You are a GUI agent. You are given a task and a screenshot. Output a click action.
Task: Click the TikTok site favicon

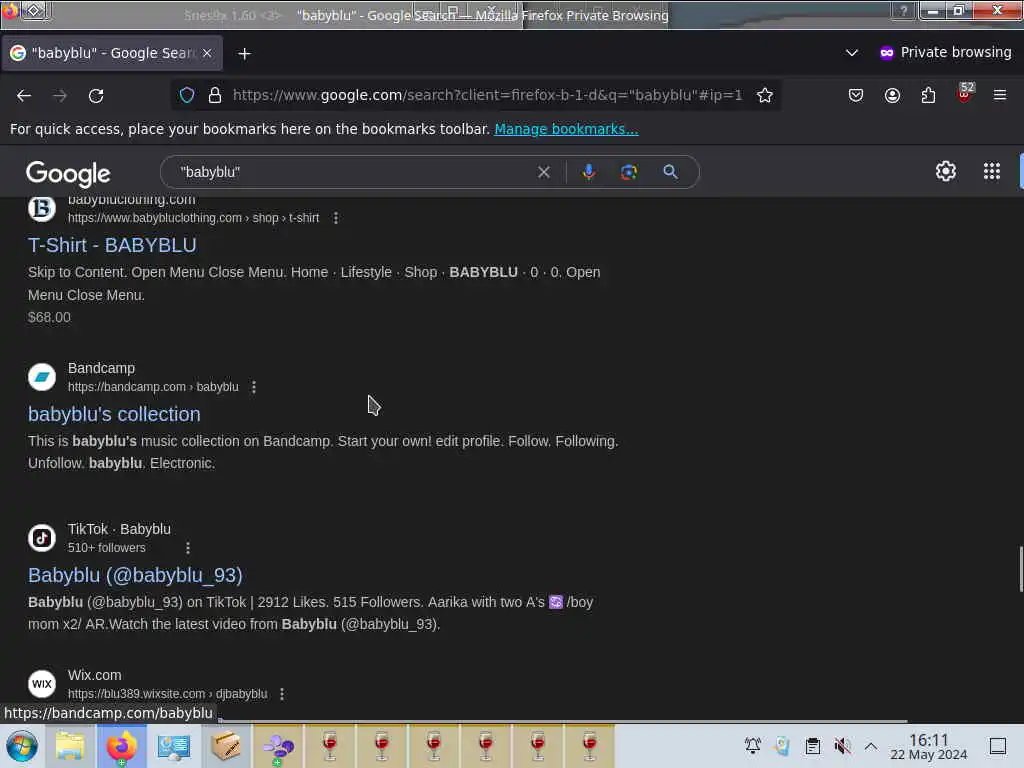coord(42,538)
